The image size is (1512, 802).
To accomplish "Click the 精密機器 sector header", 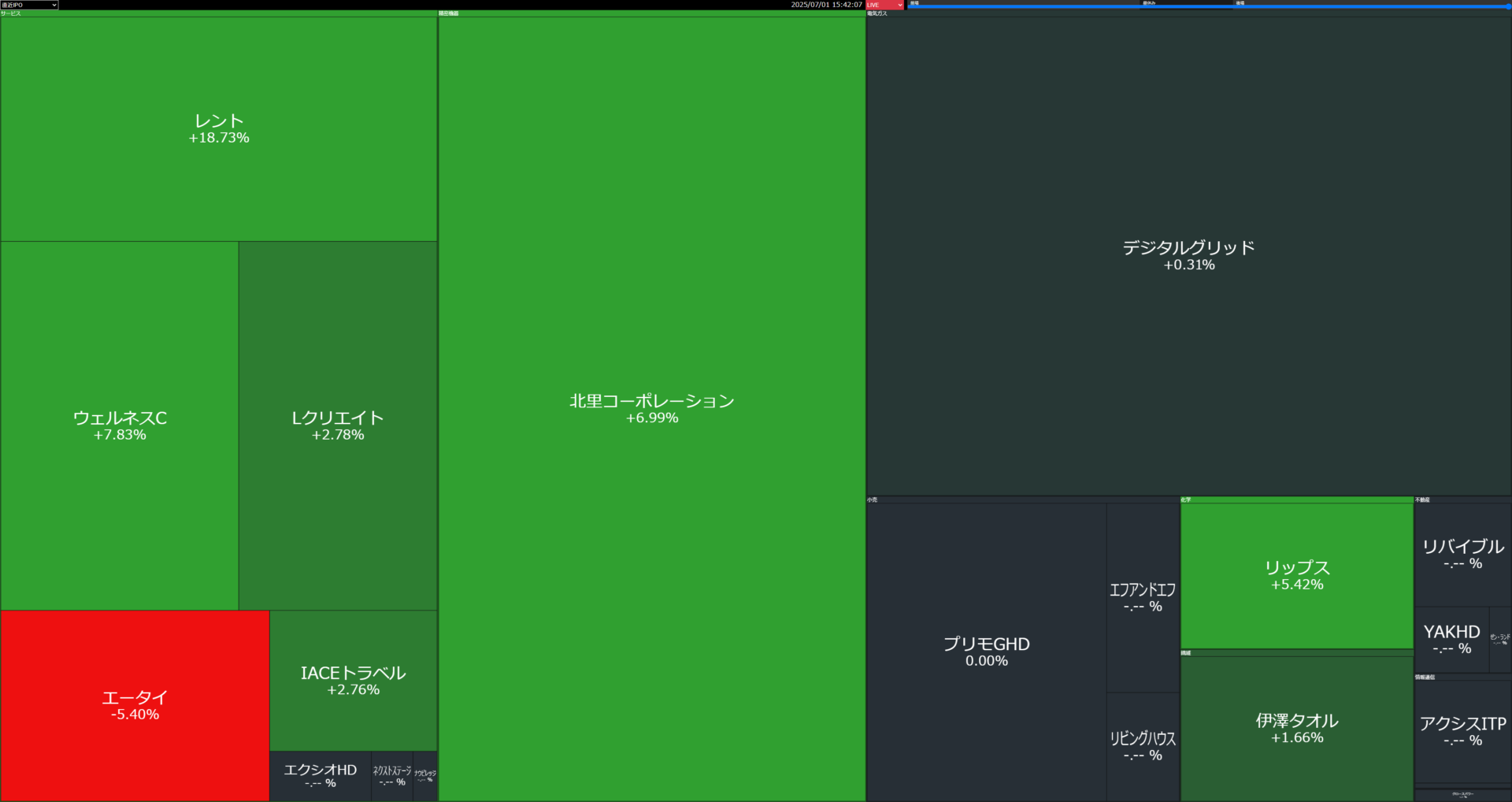I will (652, 13).
